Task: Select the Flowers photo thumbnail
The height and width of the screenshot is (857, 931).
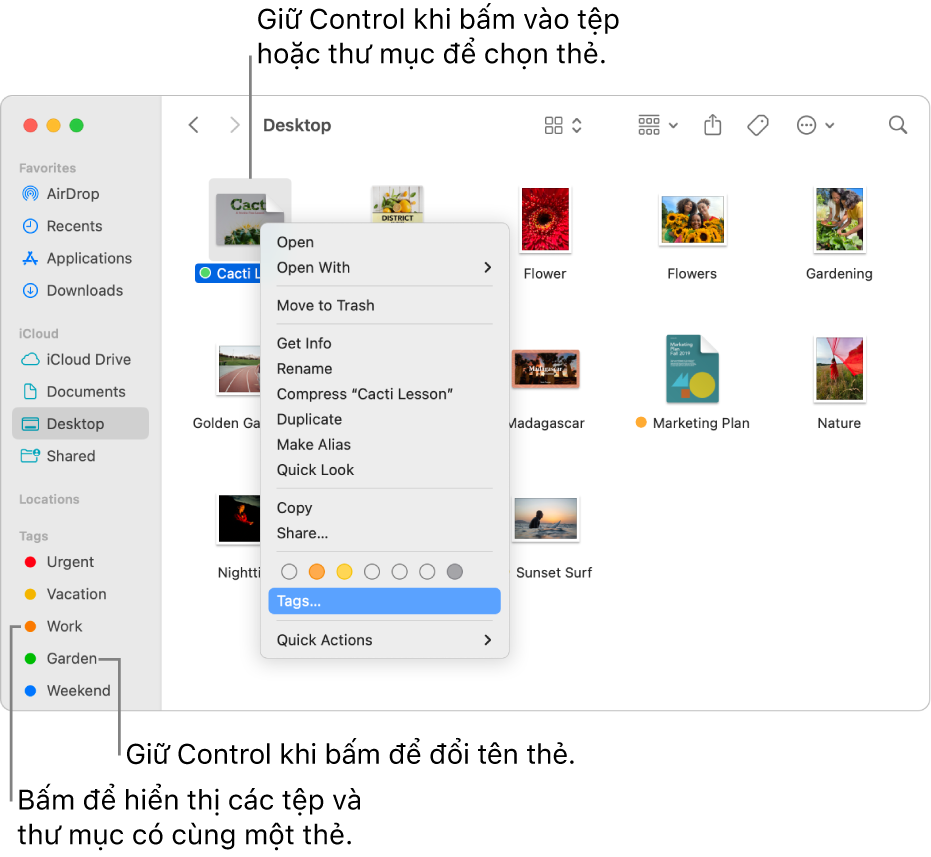Action: coord(692,220)
